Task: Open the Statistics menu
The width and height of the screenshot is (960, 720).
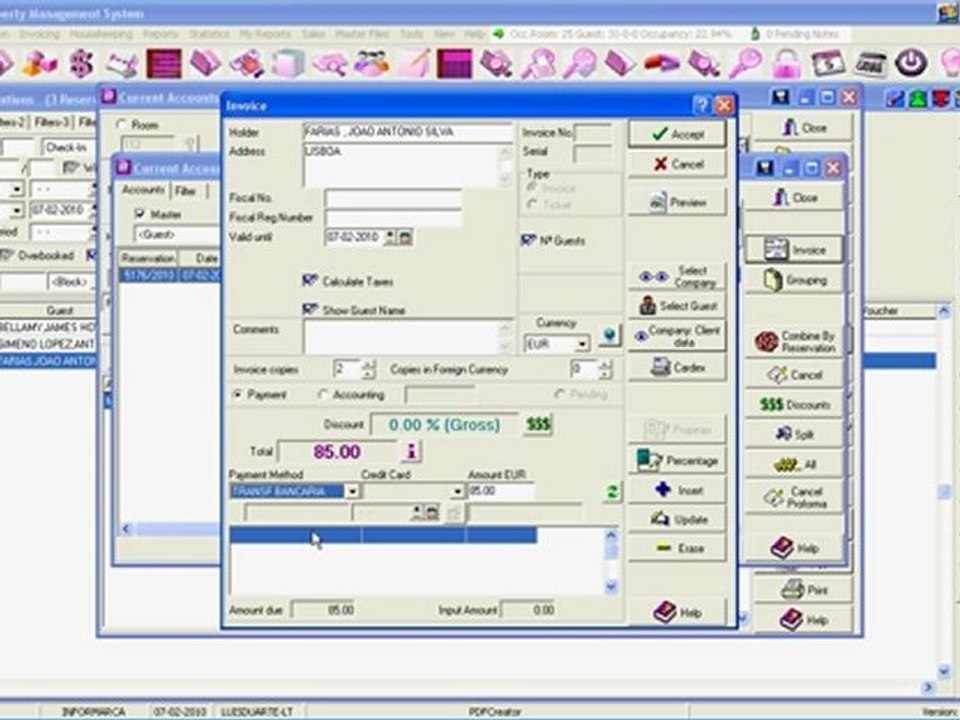Action: [x=209, y=34]
